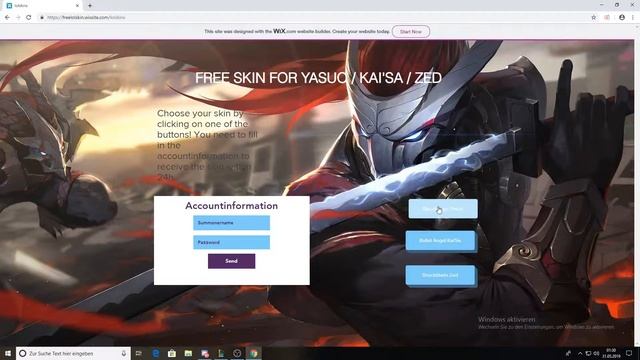Image resolution: width=640 pixels, height=360 pixels.
Task: Click the 'Accountinformation' heading
Action: [231, 206]
